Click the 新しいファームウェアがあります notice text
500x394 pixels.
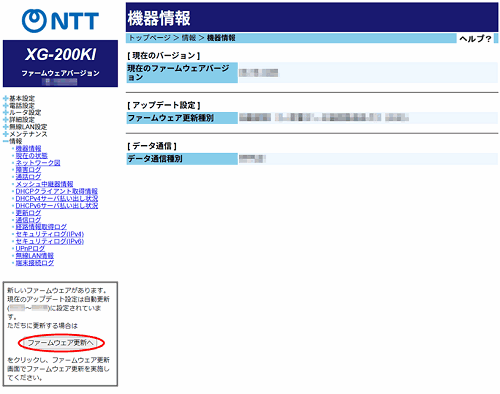[57, 290]
